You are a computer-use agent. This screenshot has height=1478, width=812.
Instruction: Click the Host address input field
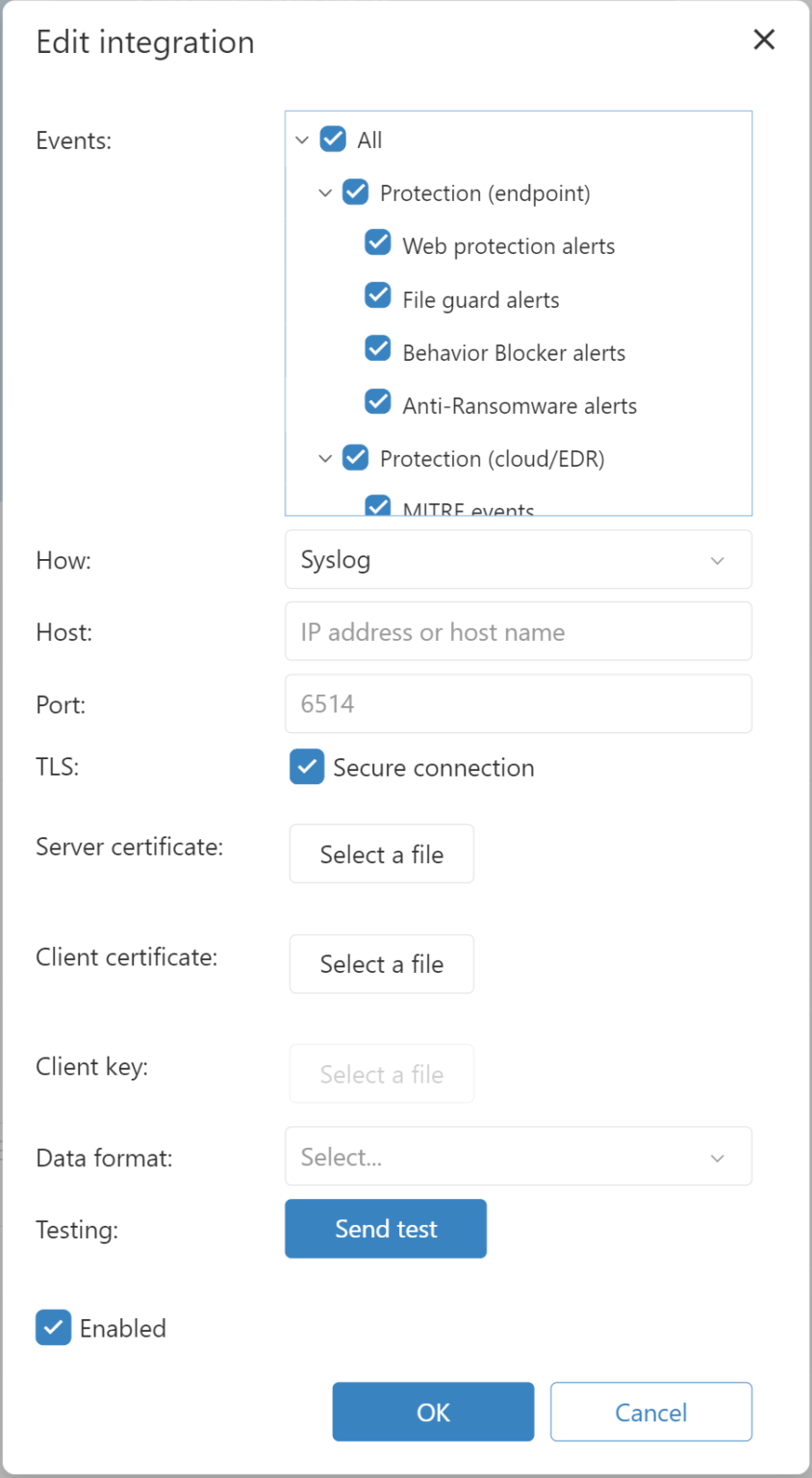[x=518, y=631]
